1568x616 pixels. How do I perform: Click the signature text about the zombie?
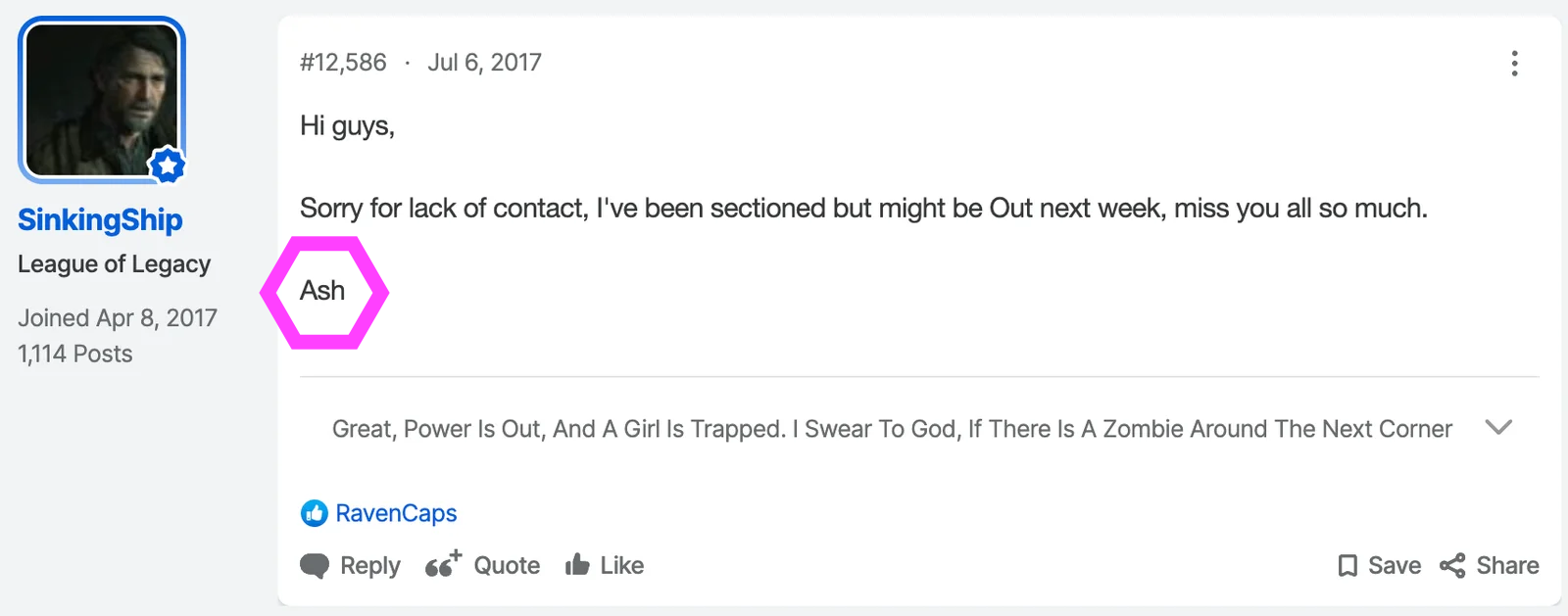click(892, 429)
